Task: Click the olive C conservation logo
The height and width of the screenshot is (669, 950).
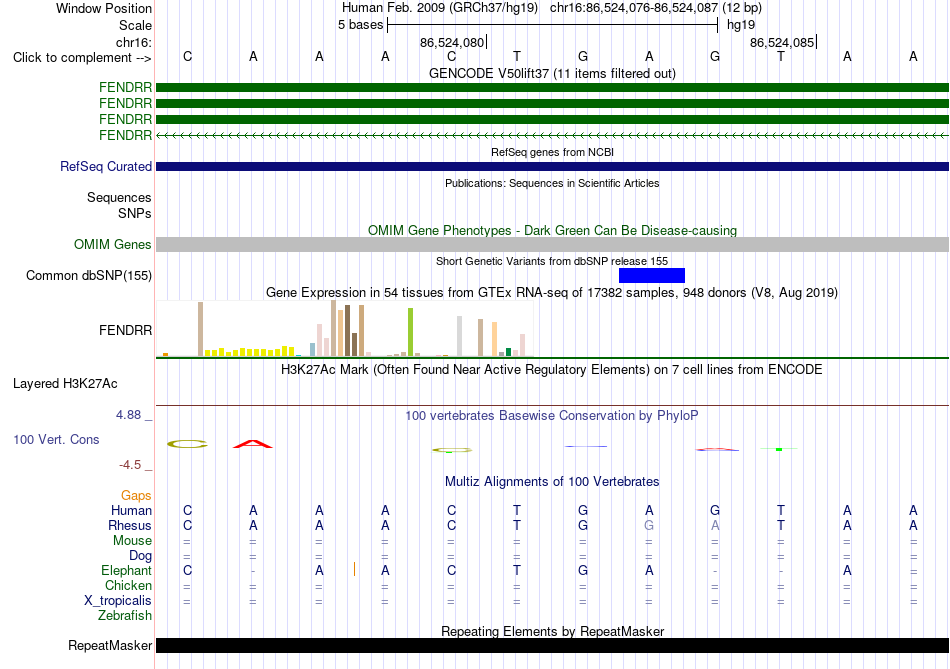Action: [x=187, y=444]
